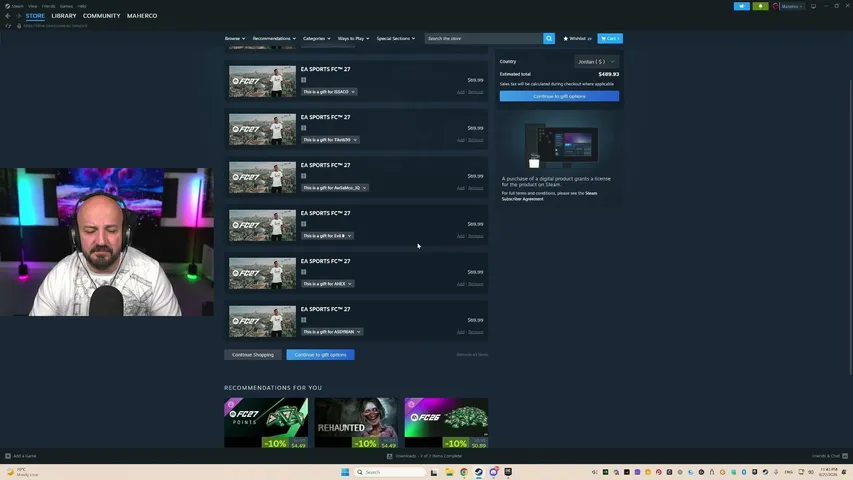Switch to the COMMUNITY tab
This screenshot has width=853, height=480.
101,16
